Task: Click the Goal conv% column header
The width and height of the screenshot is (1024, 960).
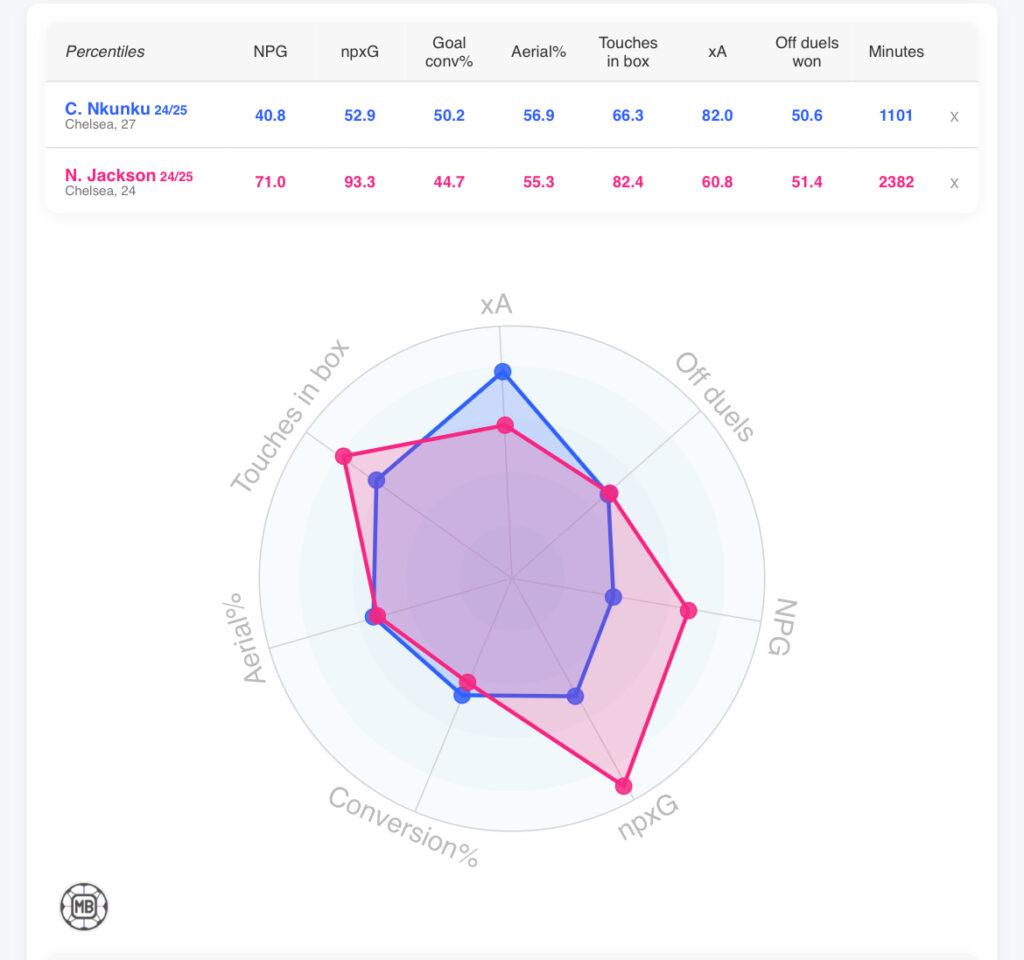Action: pos(449,52)
